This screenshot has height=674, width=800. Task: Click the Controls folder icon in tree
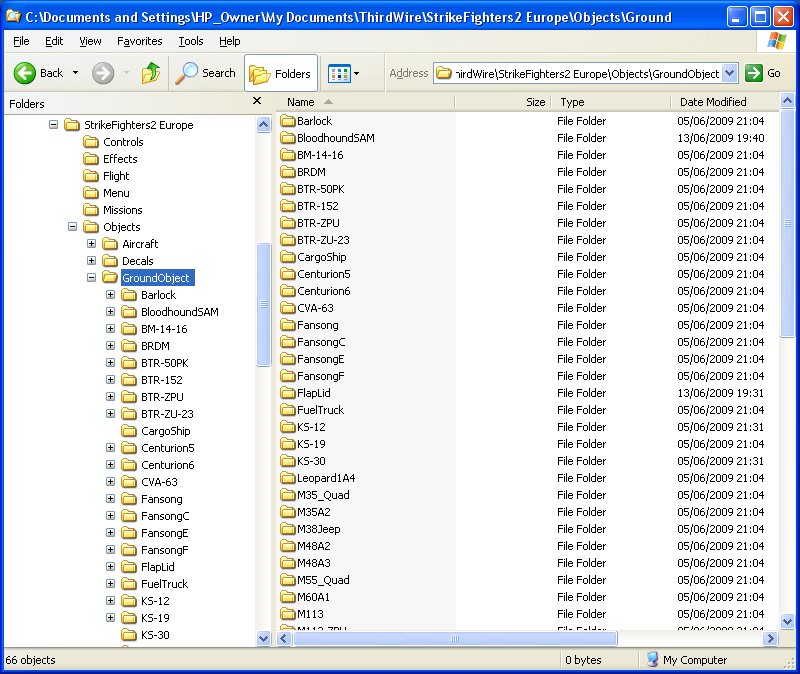coord(91,142)
